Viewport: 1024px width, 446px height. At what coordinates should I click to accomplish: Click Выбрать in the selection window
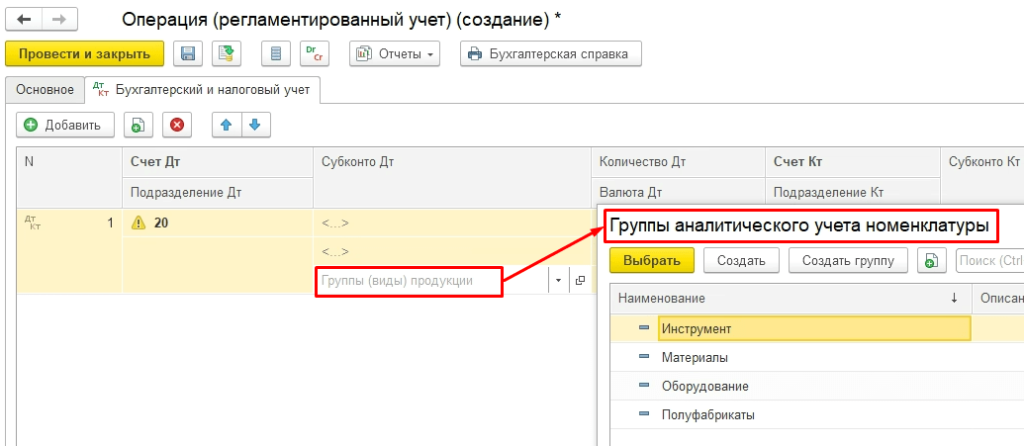pyautogui.click(x=651, y=261)
